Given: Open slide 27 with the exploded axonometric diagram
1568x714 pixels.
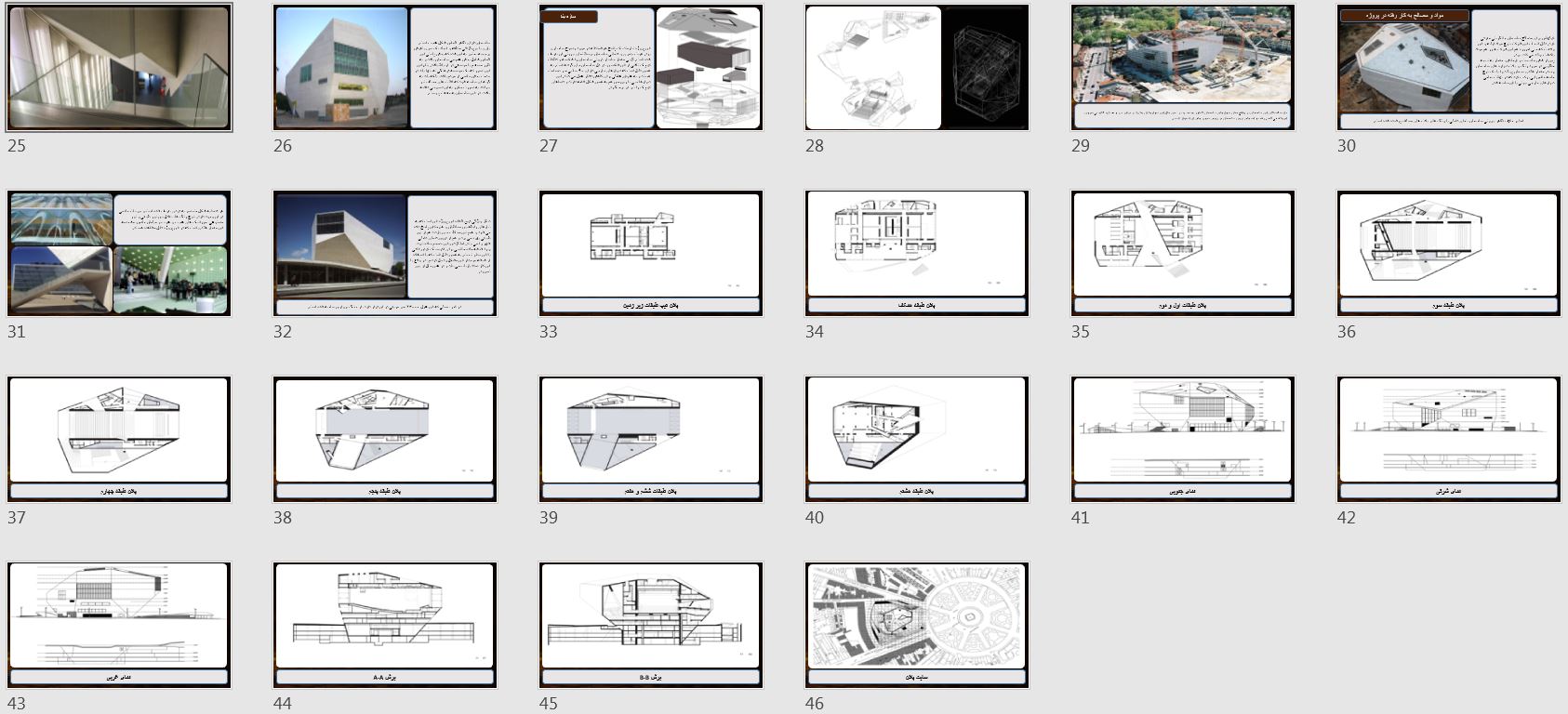Looking at the screenshot, I should click(x=651, y=68).
